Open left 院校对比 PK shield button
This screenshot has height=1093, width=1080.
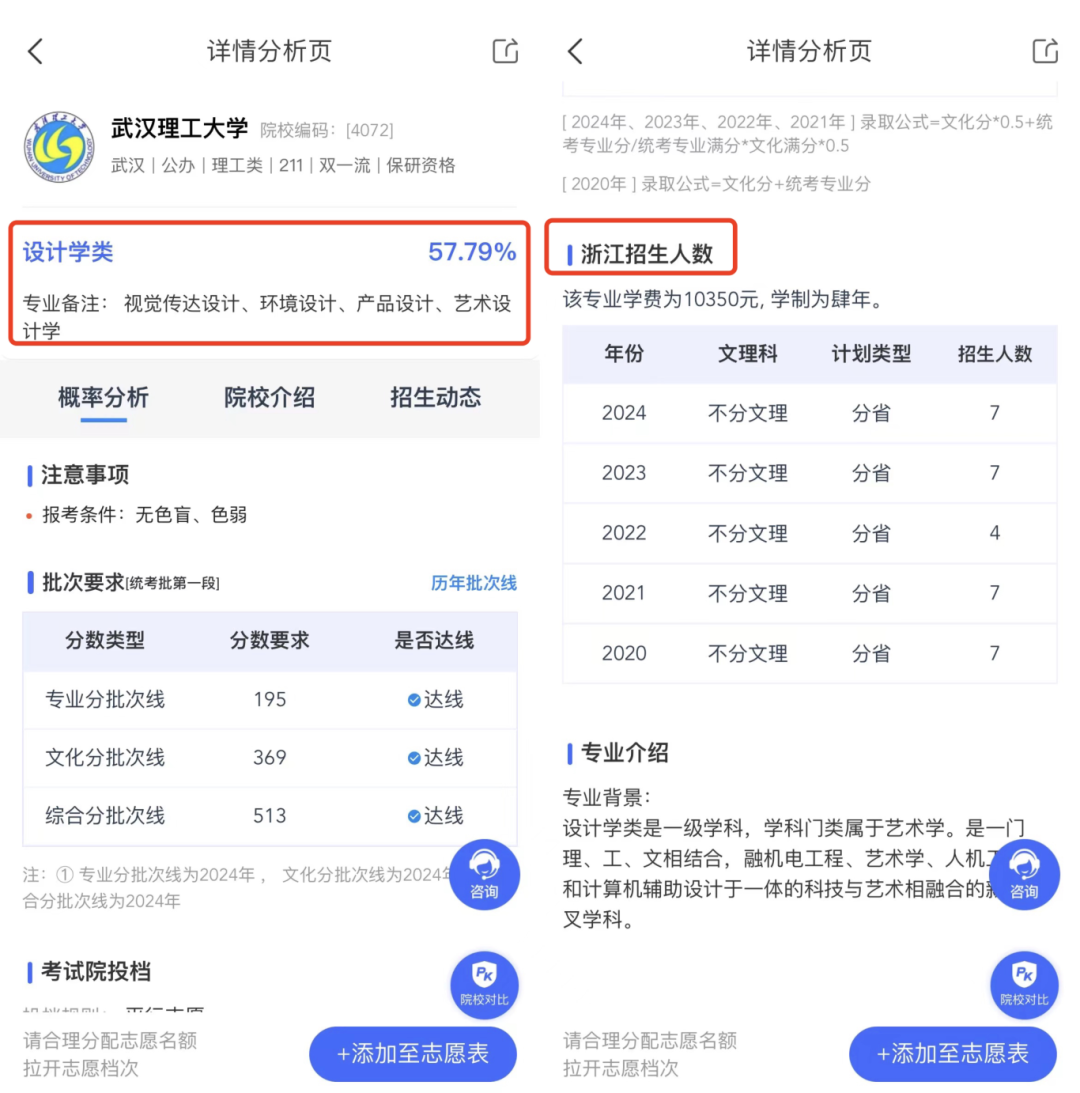click(484, 984)
